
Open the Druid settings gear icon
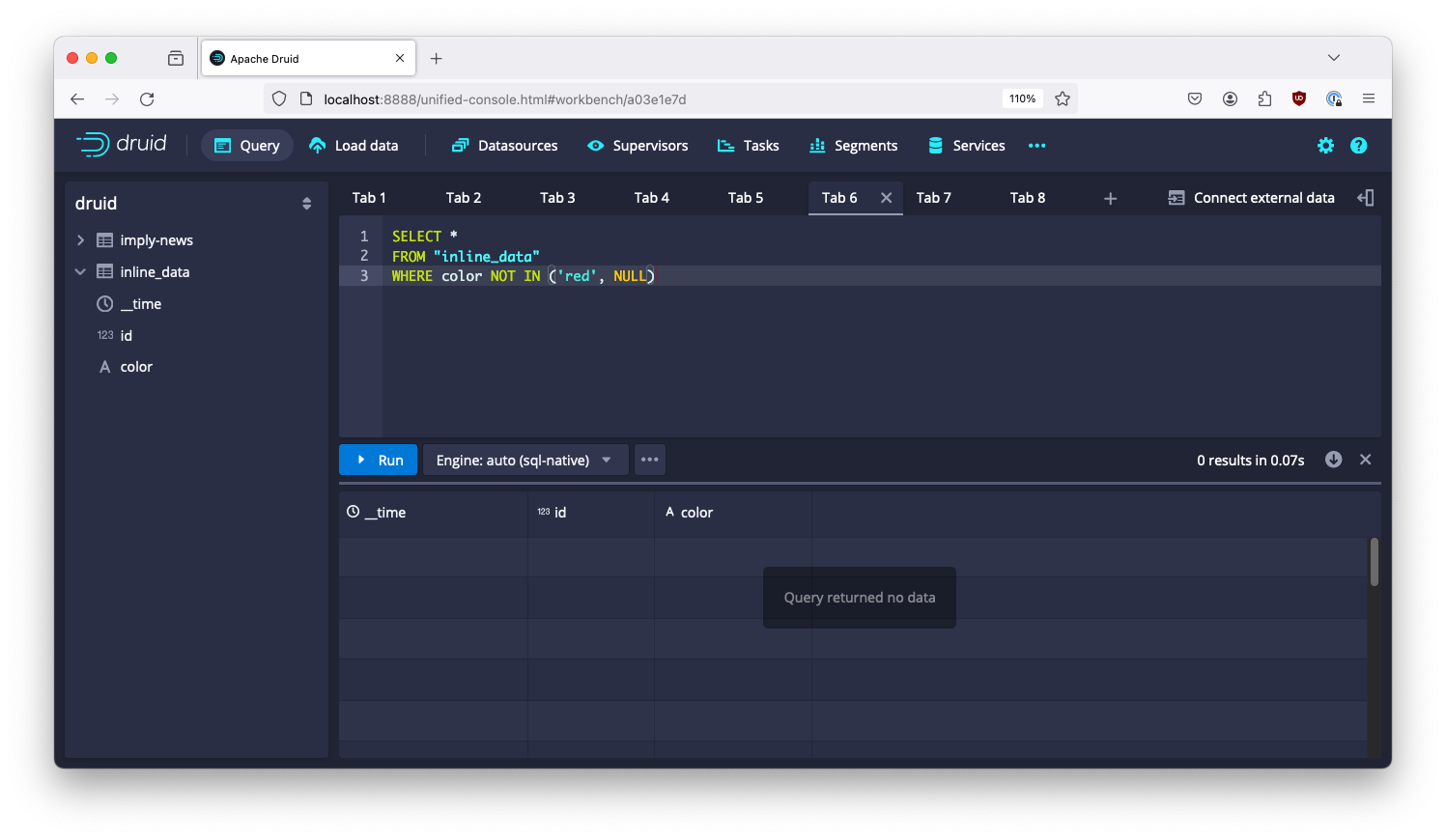pyautogui.click(x=1325, y=145)
